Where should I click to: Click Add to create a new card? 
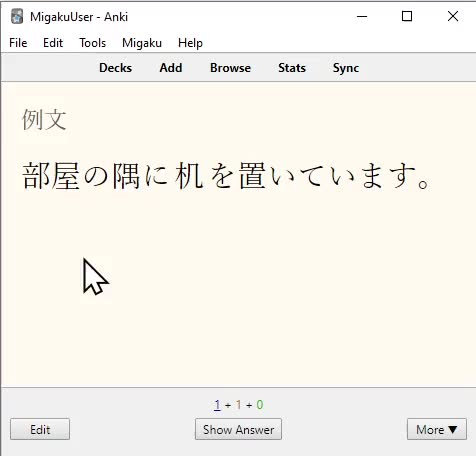[171, 68]
